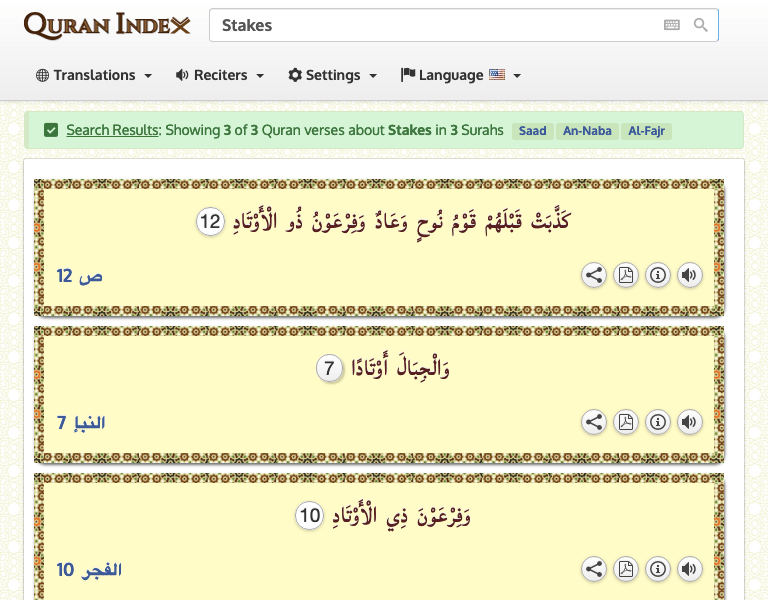Open the virtual keyboard icon in search box
The width and height of the screenshot is (768, 600).
672,25
